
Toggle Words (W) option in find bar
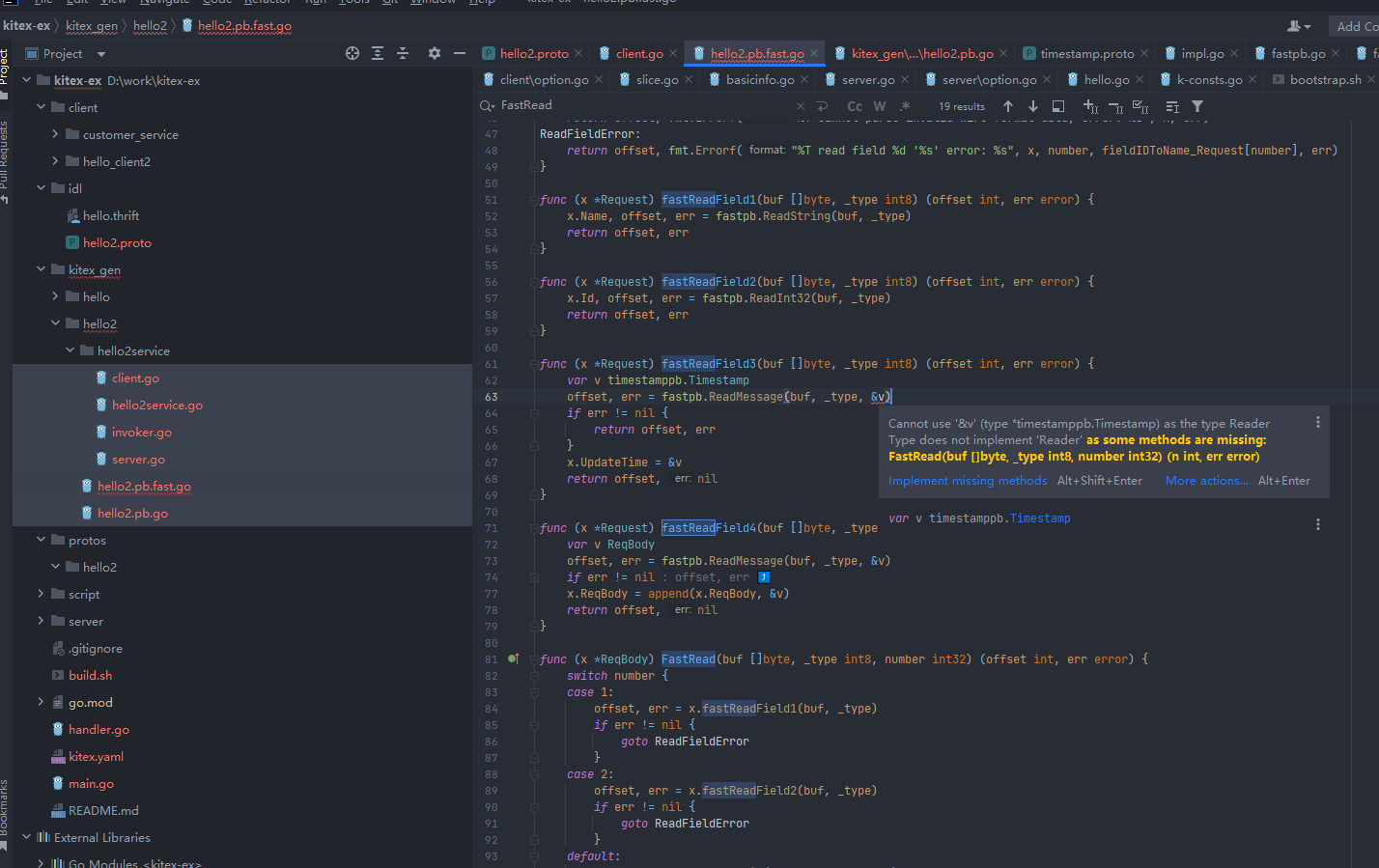(x=880, y=106)
